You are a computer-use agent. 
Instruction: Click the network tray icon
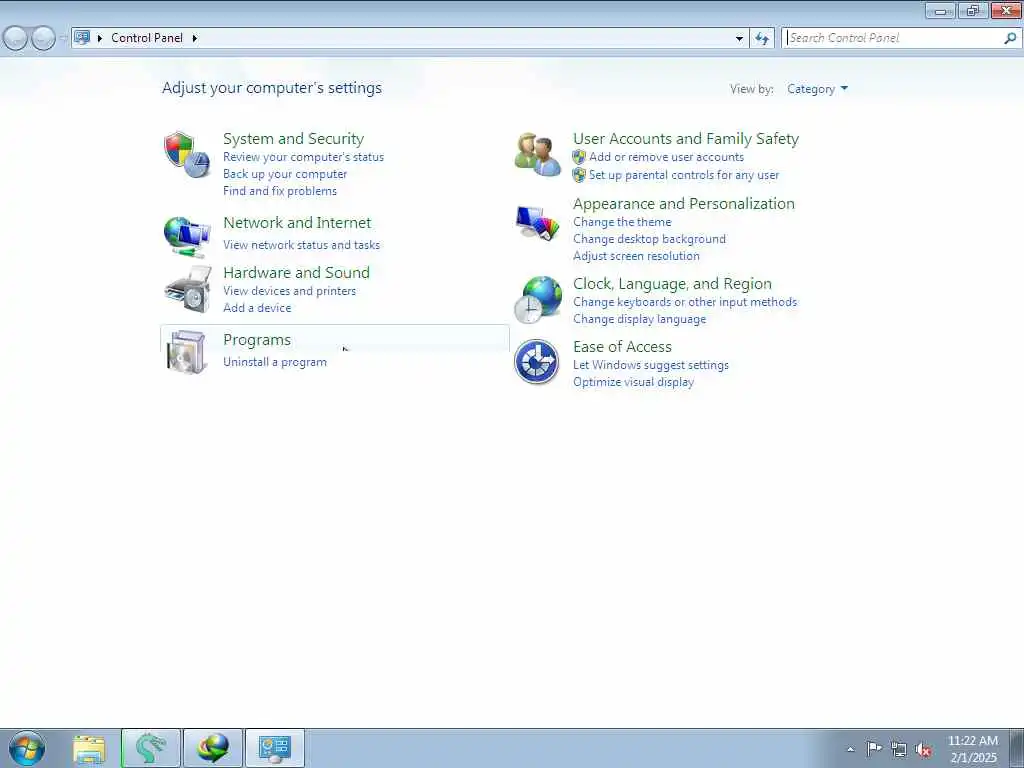click(899, 749)
